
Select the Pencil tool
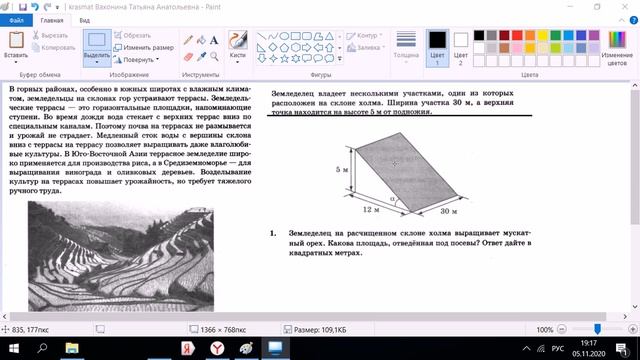[188, 40]
